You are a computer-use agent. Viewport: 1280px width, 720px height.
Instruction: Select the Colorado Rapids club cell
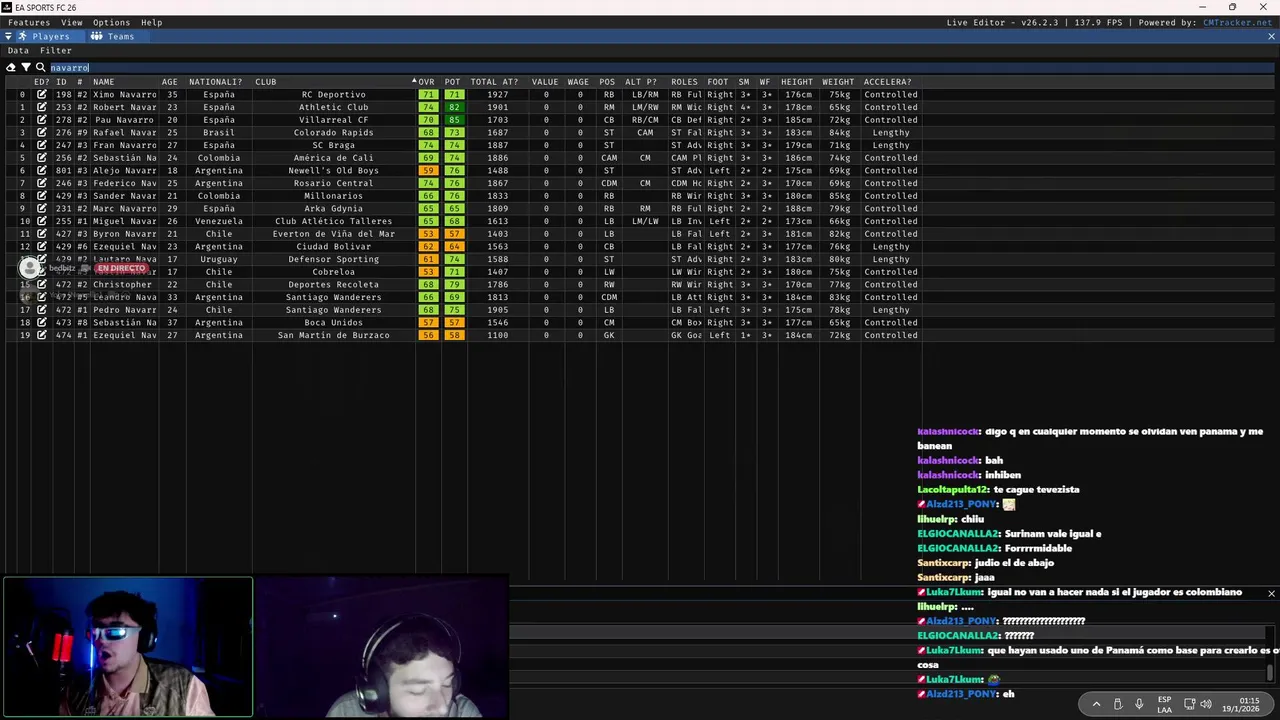(333, 133)
